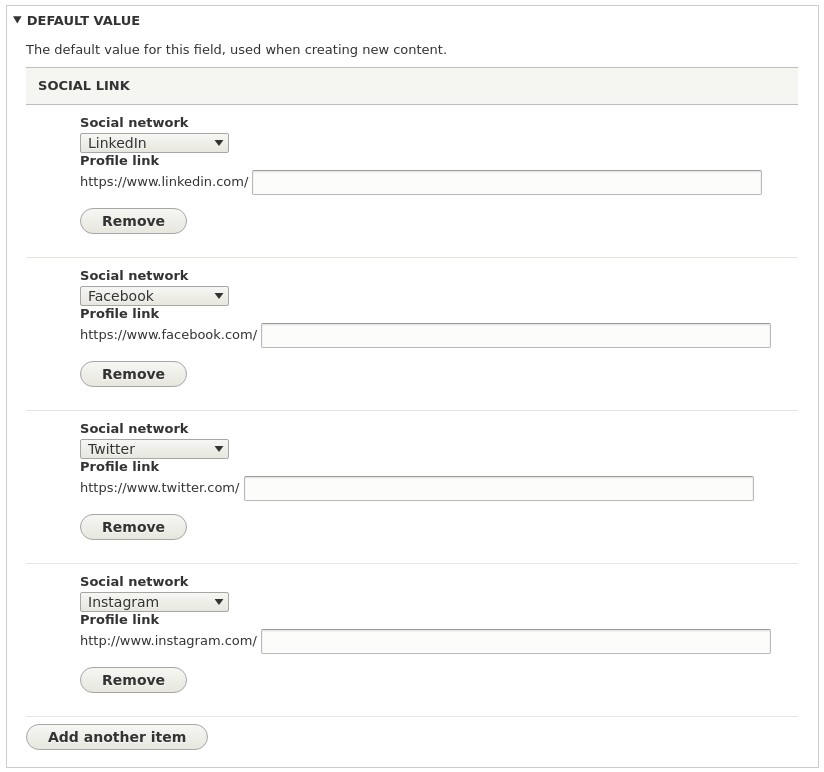This screenshot has height=772, width=824.
Task: Click the Social Link table header
Action: (x=84, y=86)
